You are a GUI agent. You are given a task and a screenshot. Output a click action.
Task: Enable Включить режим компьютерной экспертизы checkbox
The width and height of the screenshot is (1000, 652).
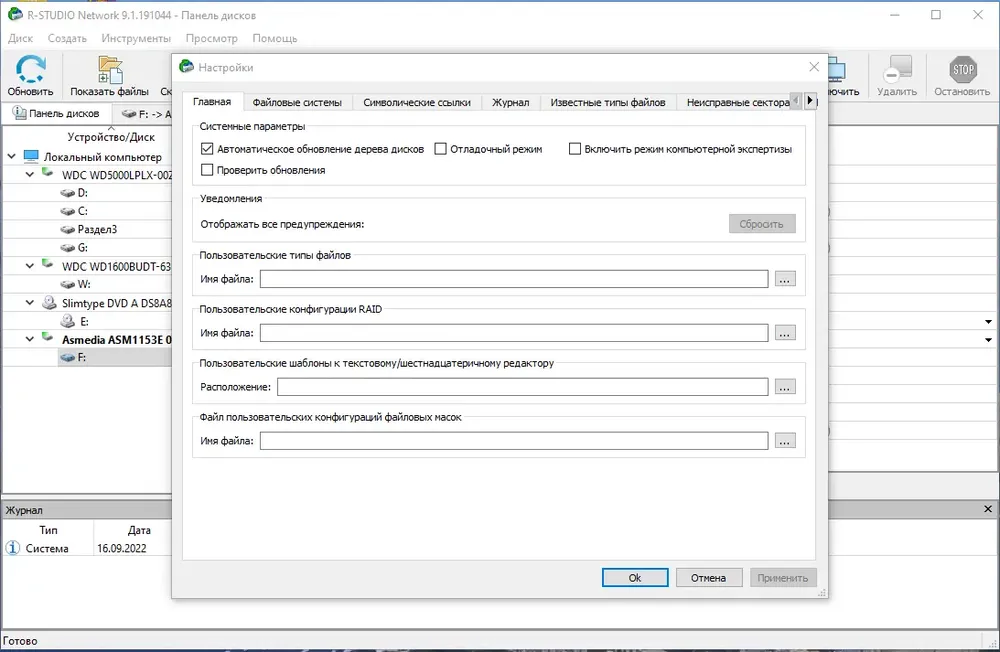[575, 149]
